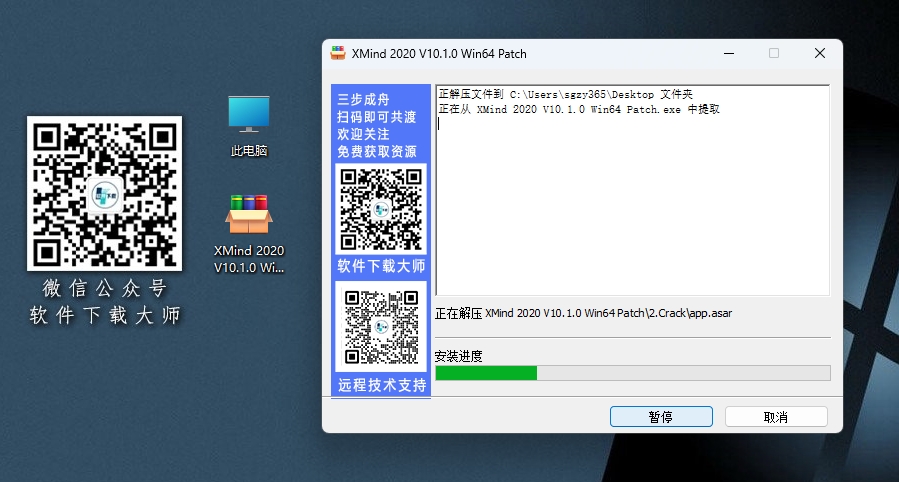Click the 免费获取资源 text in the blue panel
Image resolution: width=899 pixels, height=482 pixels.
(x=377, y=151)
